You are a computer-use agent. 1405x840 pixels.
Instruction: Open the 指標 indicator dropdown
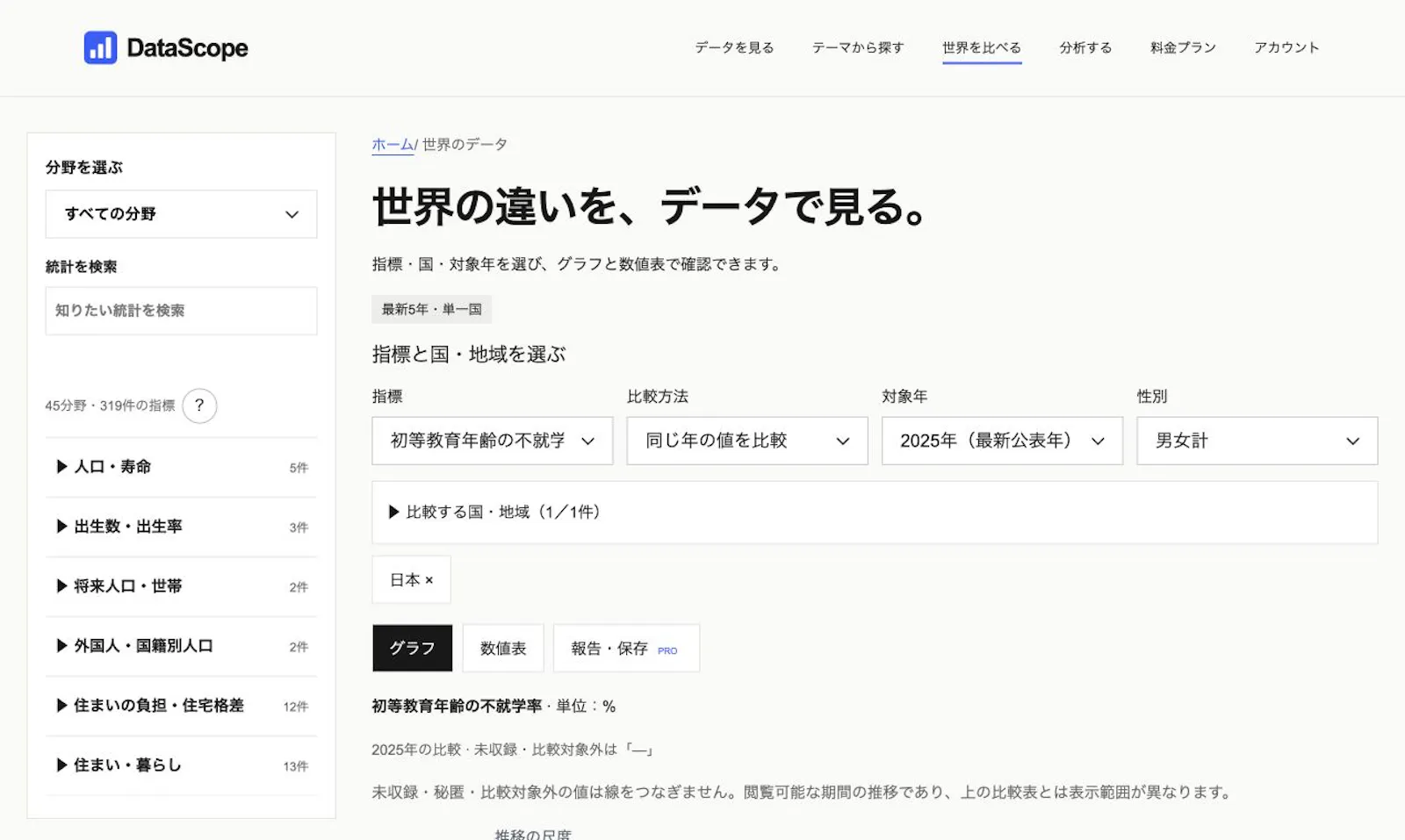493,441
